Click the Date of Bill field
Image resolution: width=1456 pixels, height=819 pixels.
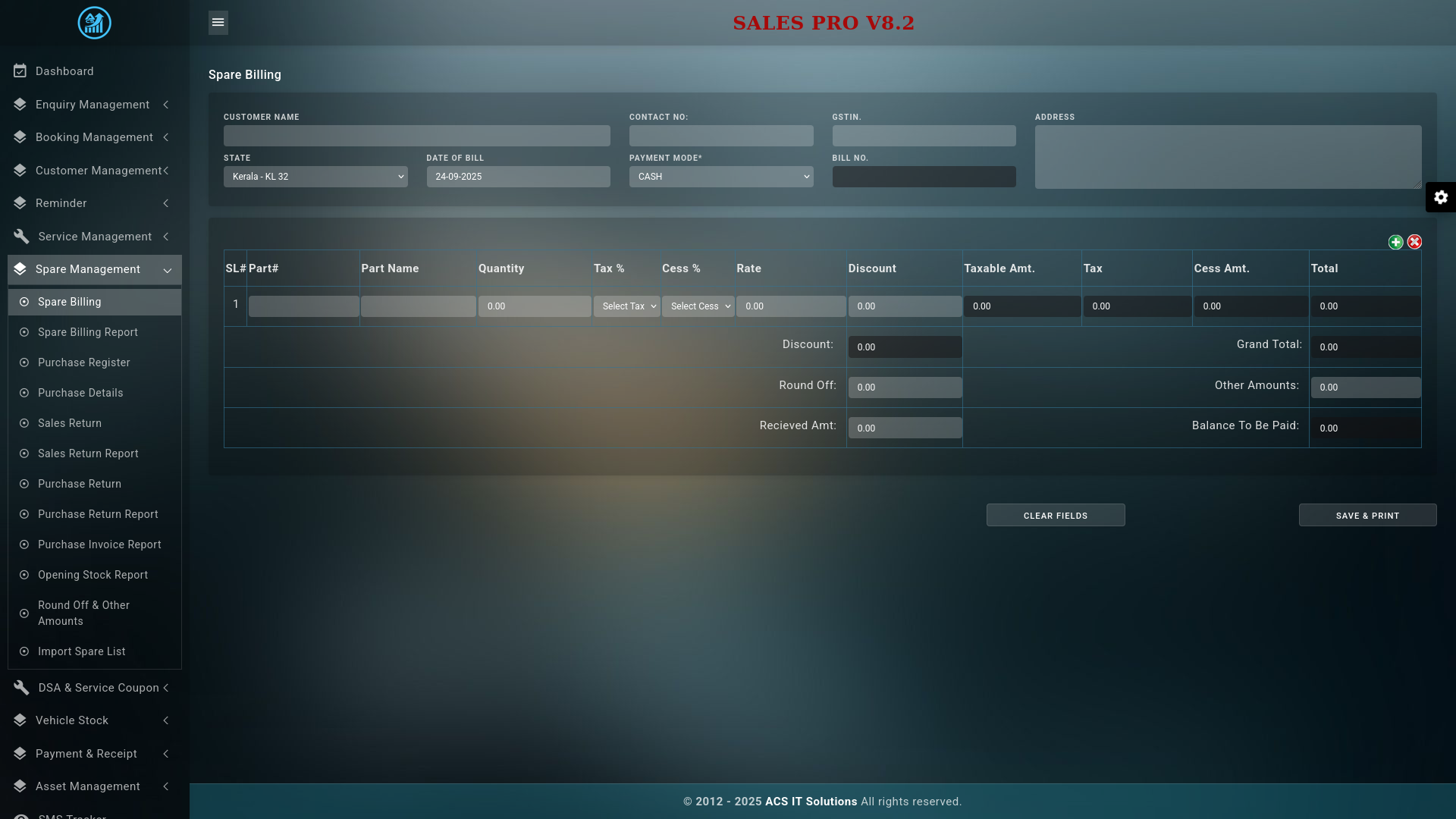pos(518,177)
